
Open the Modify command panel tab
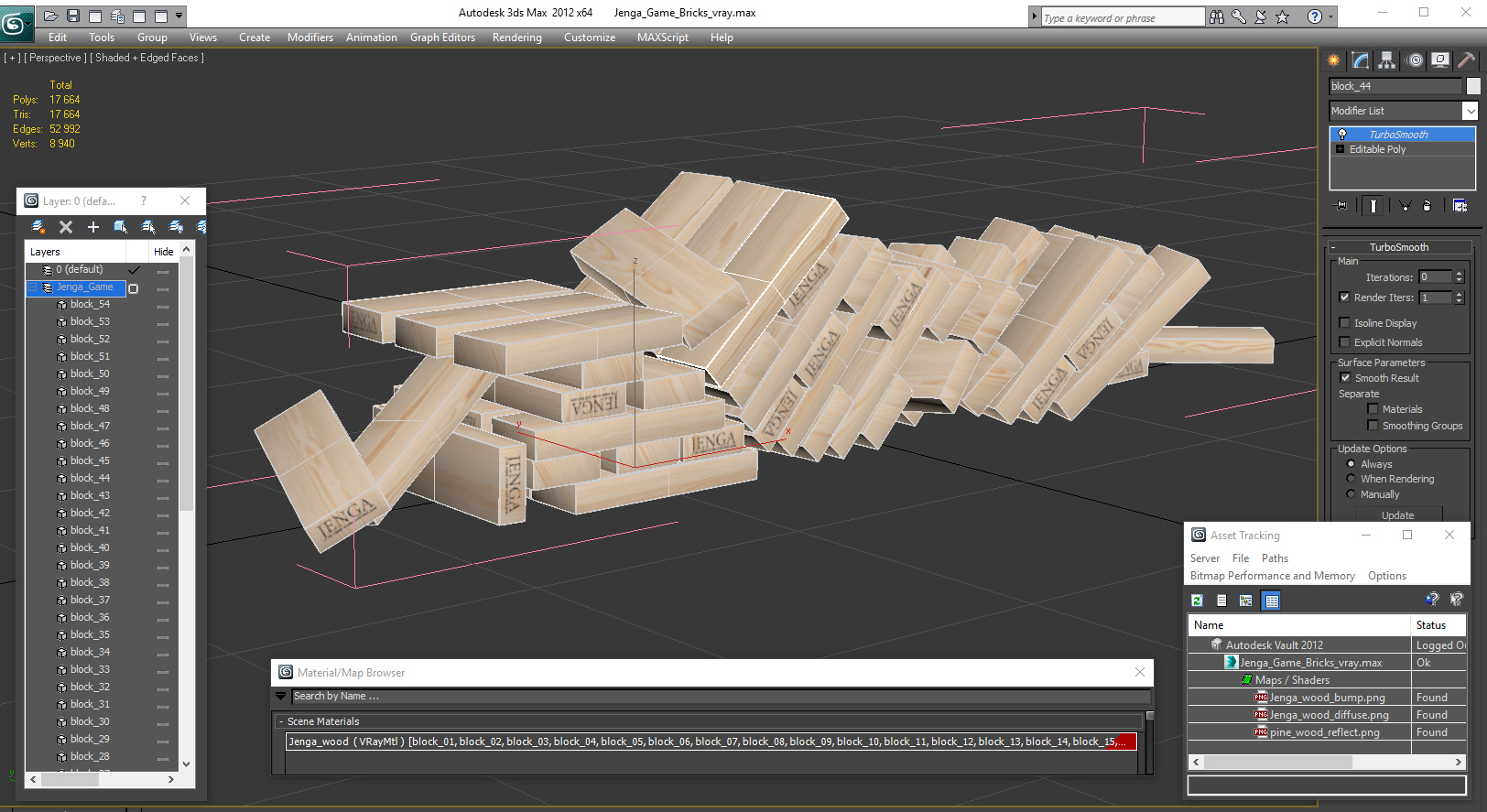1361,60
